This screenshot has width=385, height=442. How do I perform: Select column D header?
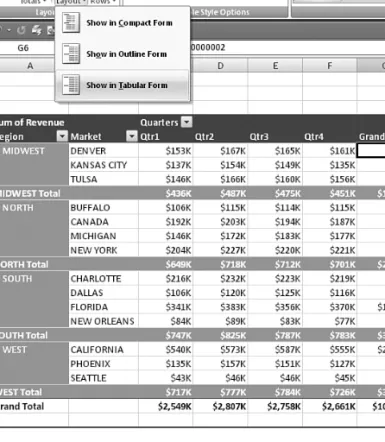pyautogui.click(x=220, y=66)
